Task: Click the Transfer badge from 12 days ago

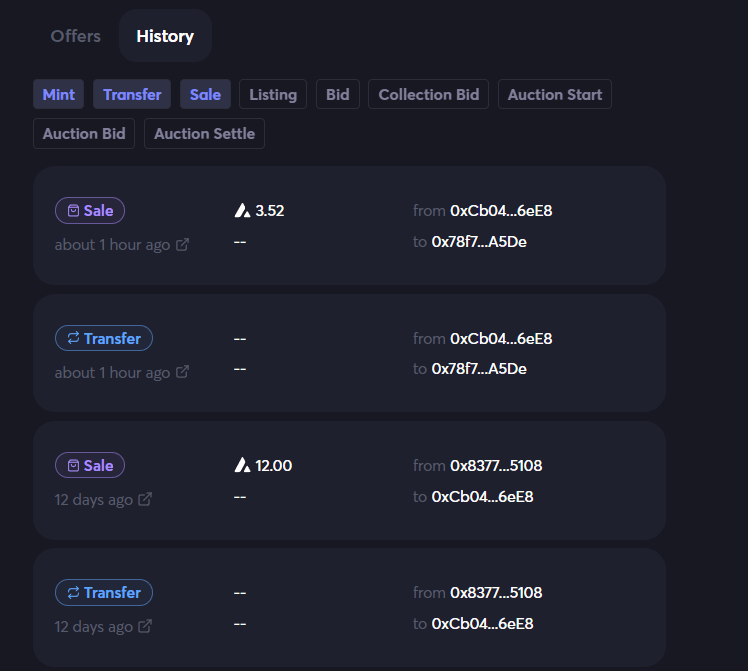Action: click(104, 592)
